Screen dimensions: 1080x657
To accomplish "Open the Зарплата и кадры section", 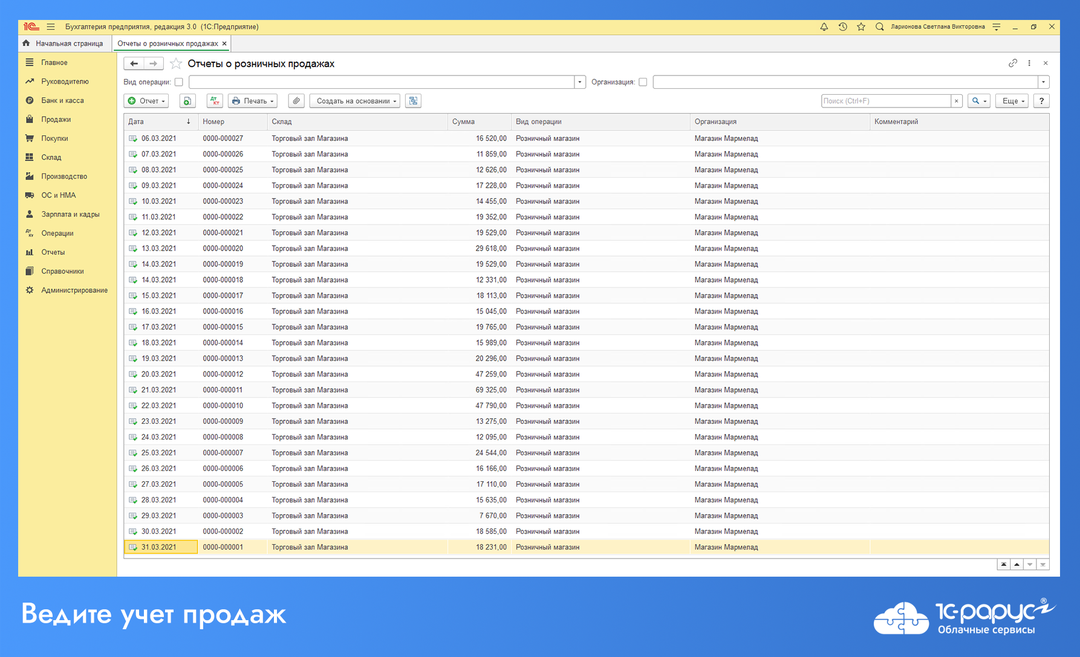I will [x=70, y=214].
